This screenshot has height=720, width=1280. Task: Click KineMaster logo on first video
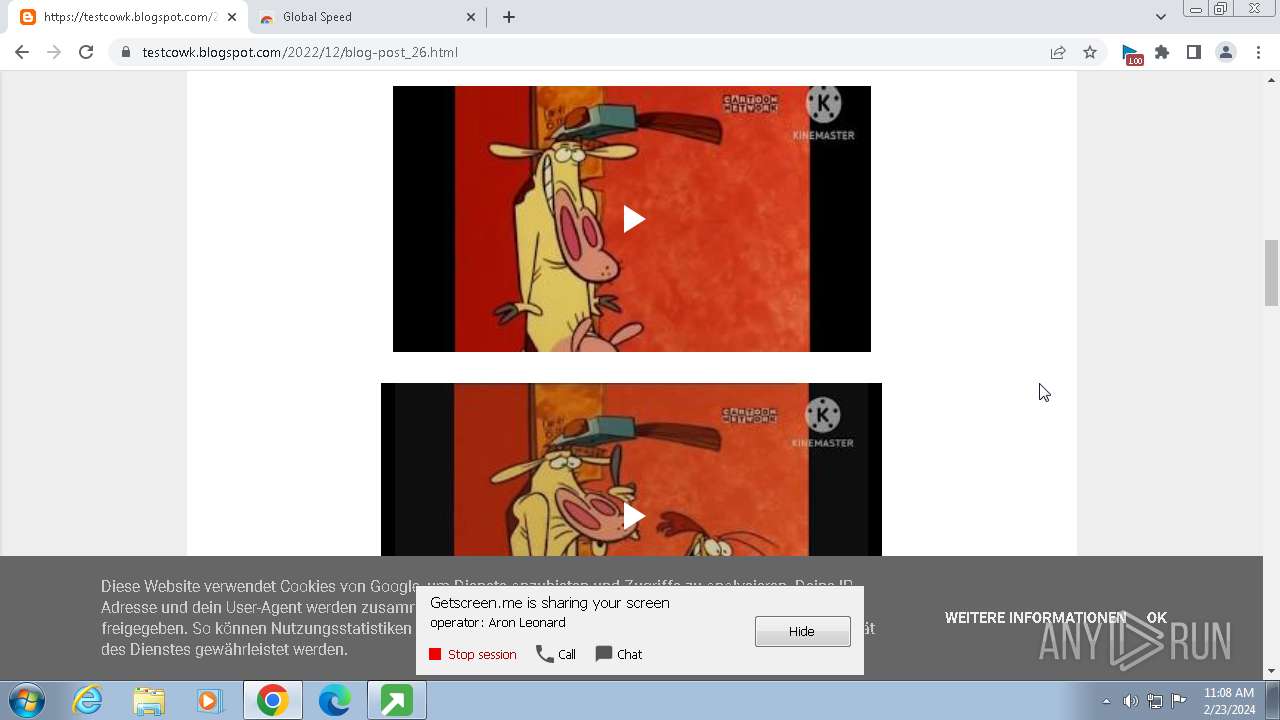point(824,113)
